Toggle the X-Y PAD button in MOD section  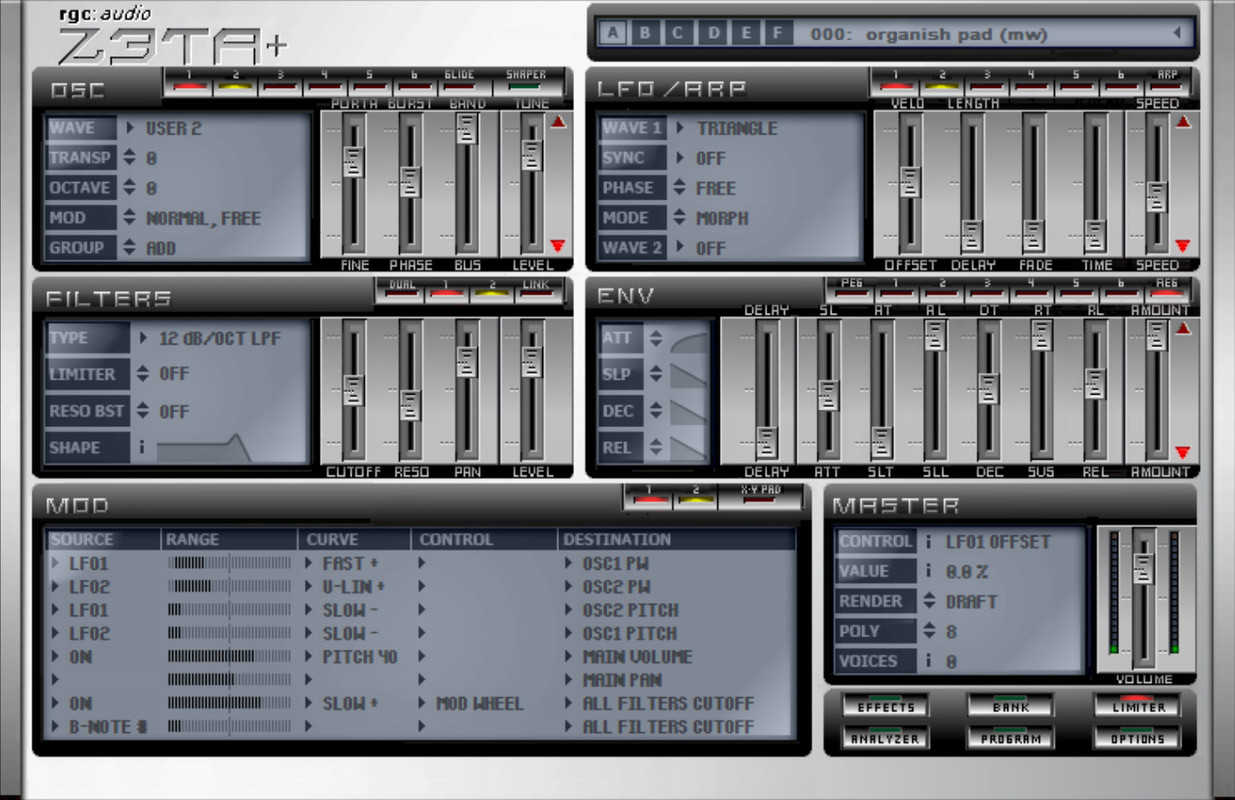click(x=758, y=495)
